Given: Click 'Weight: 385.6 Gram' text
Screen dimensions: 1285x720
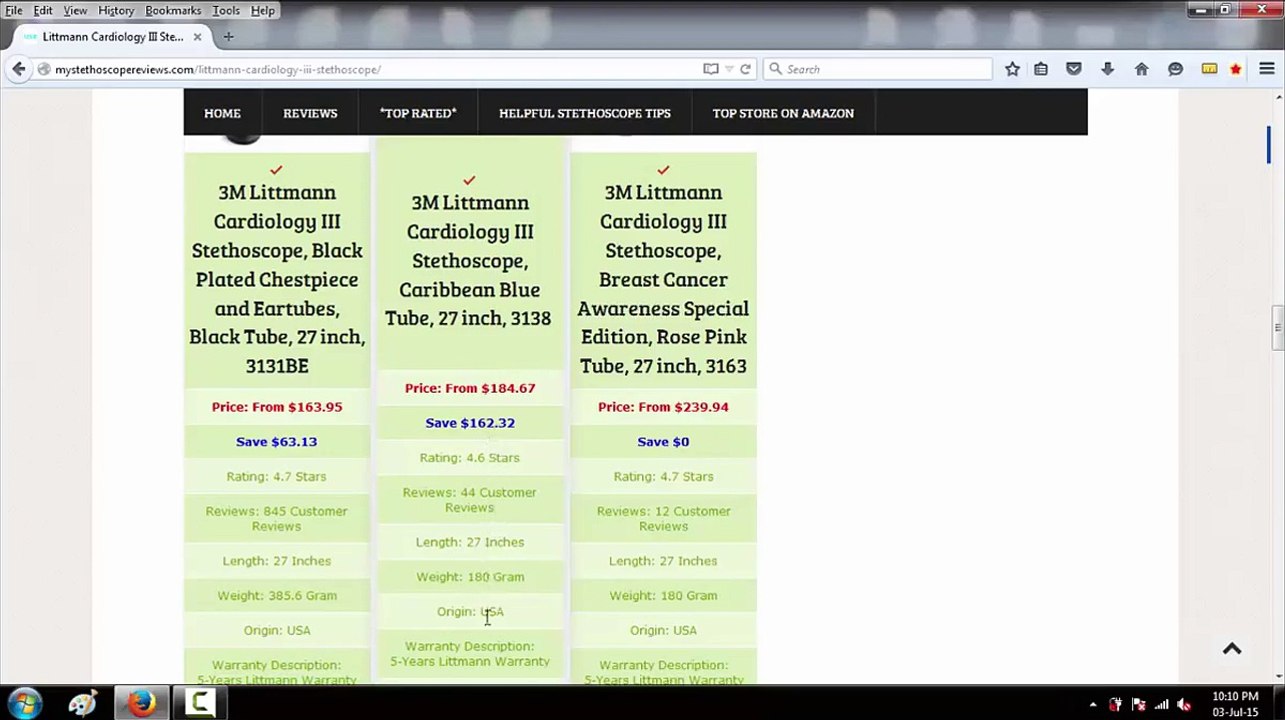Looking at the screenshot, I should [277, 596].
